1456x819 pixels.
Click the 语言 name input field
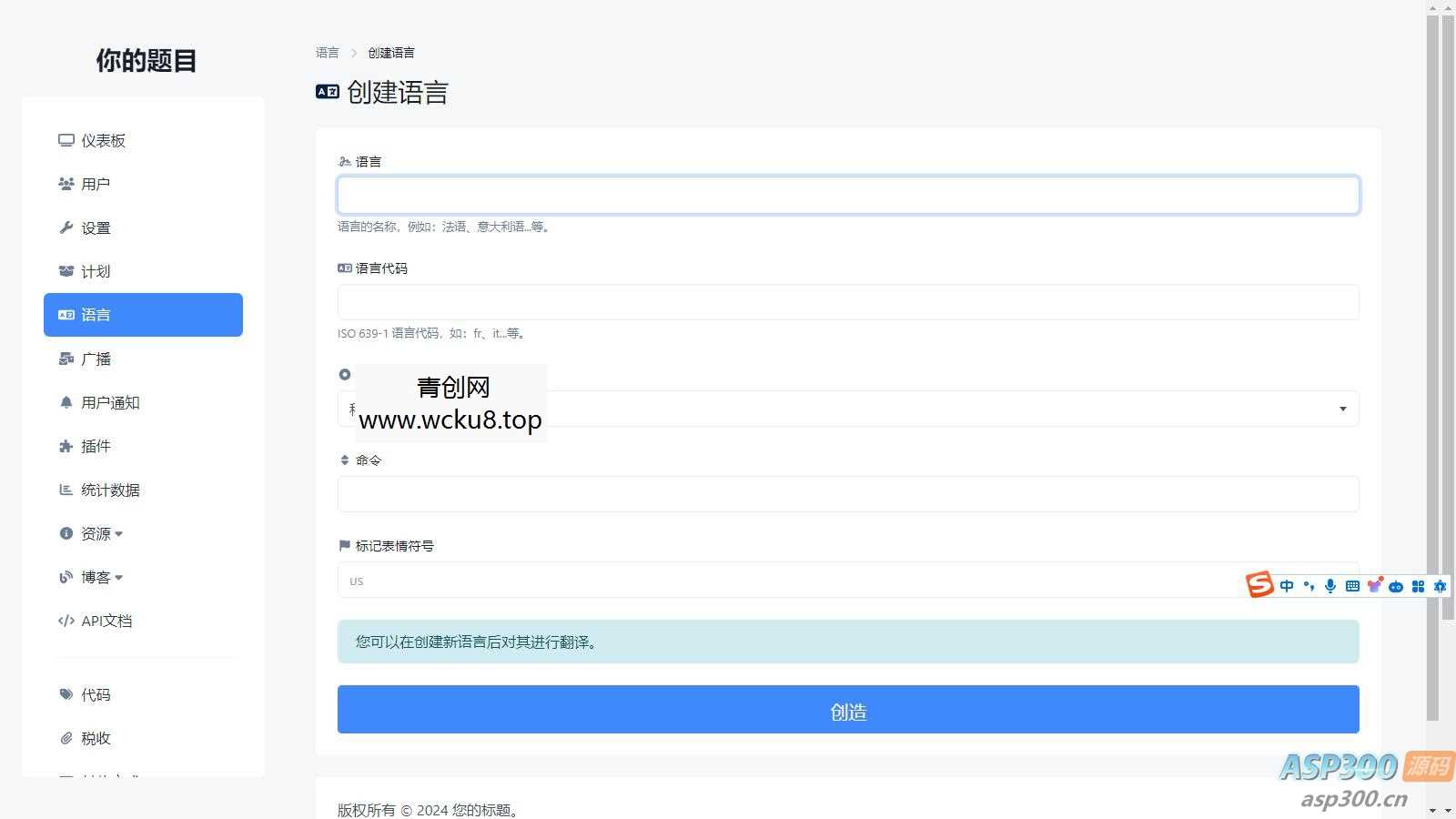[847, 194]
